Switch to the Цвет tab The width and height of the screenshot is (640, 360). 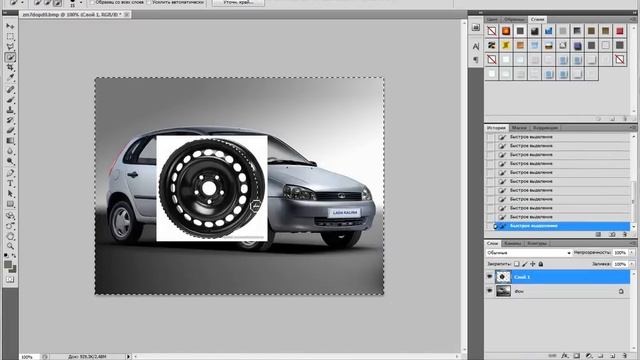tap(493, 19)
